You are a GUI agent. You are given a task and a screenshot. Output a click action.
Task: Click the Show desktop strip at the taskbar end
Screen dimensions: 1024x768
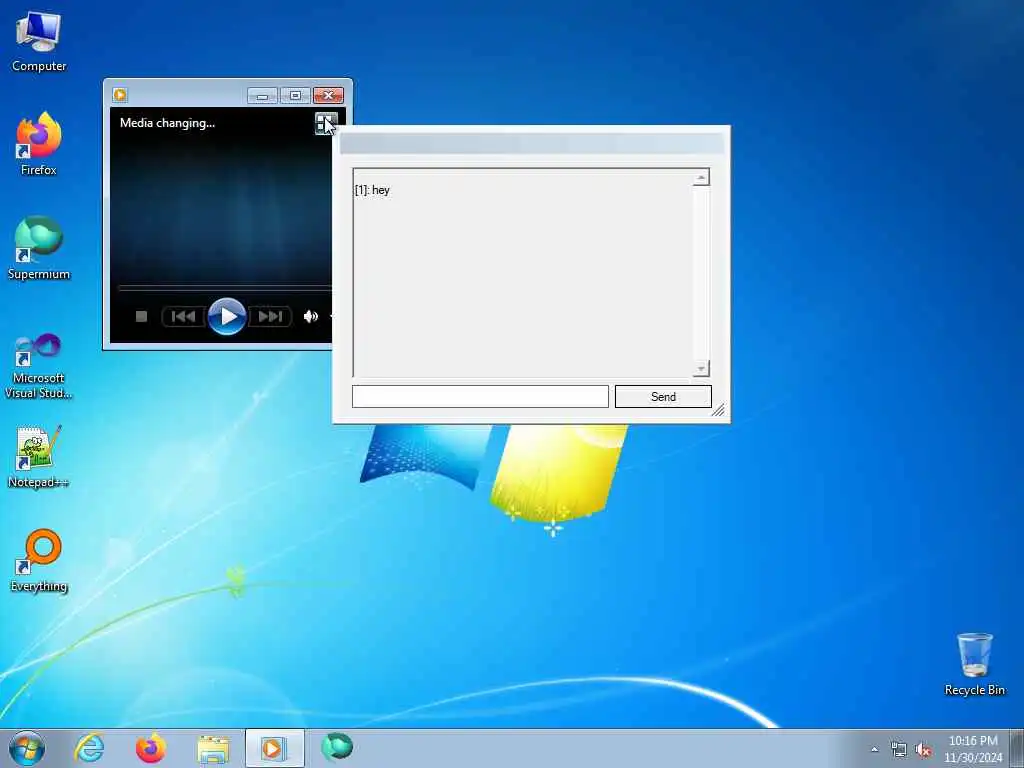tap(1017, 748)
